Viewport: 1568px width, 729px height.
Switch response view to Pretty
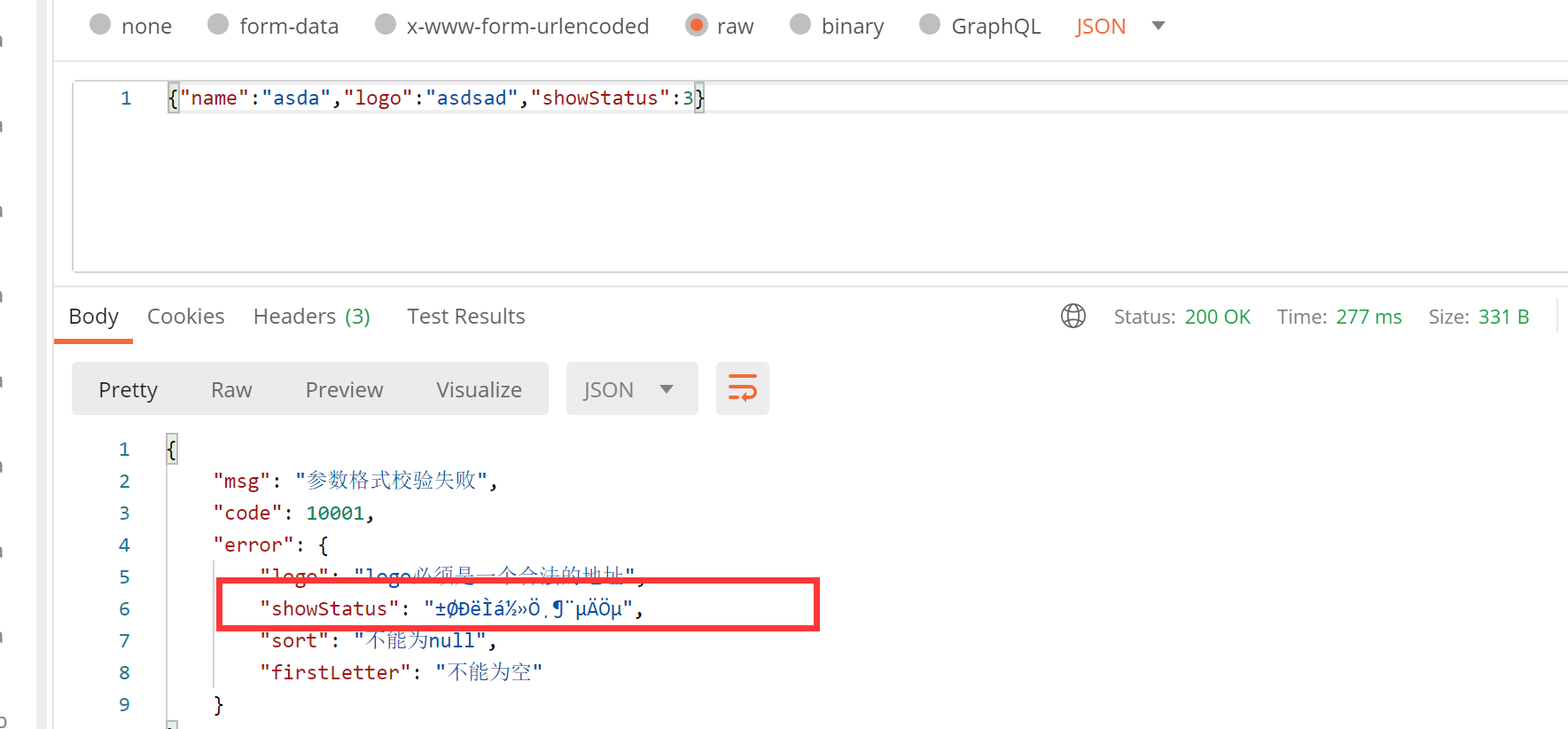pyautogui.click(x=129, y=389)
